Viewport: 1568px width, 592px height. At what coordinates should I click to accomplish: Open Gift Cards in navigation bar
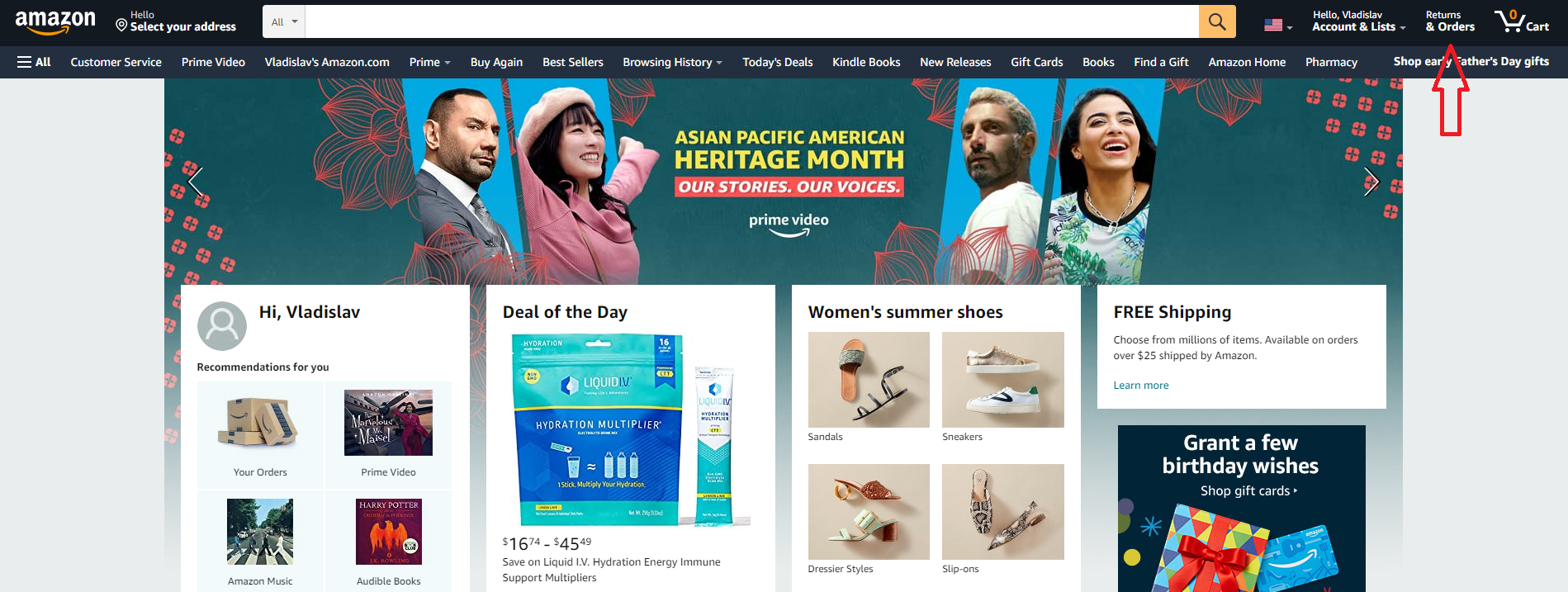pos(1036,62)
